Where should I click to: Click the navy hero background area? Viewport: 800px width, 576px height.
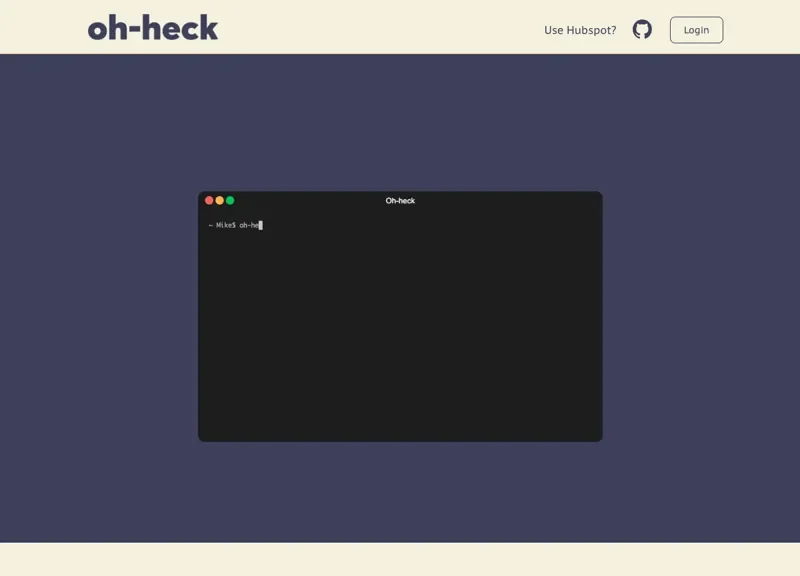click(x=100, y=300)
